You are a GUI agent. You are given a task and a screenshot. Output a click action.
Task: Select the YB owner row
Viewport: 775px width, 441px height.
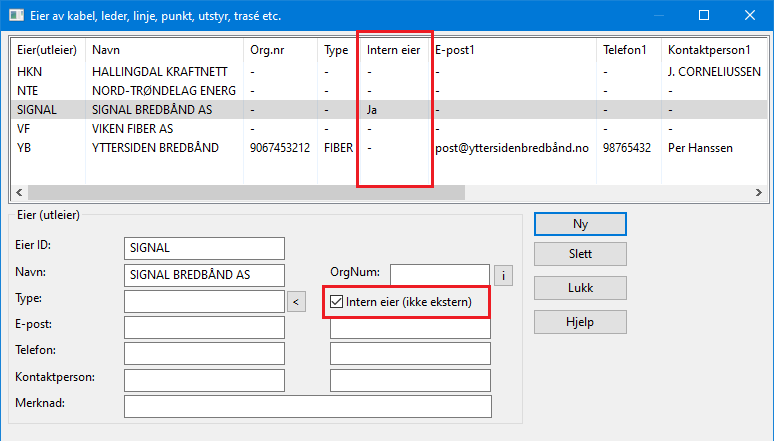tap(389, 148)
